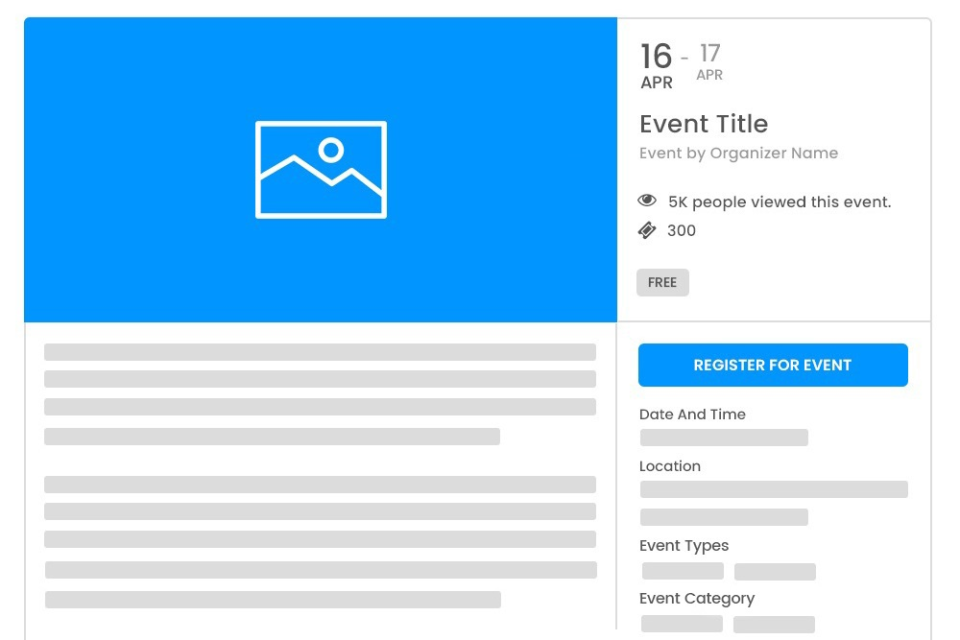Screen dimensions: 960x640
Task: Click the eye icon beside view count
Action: click(646, 201)
